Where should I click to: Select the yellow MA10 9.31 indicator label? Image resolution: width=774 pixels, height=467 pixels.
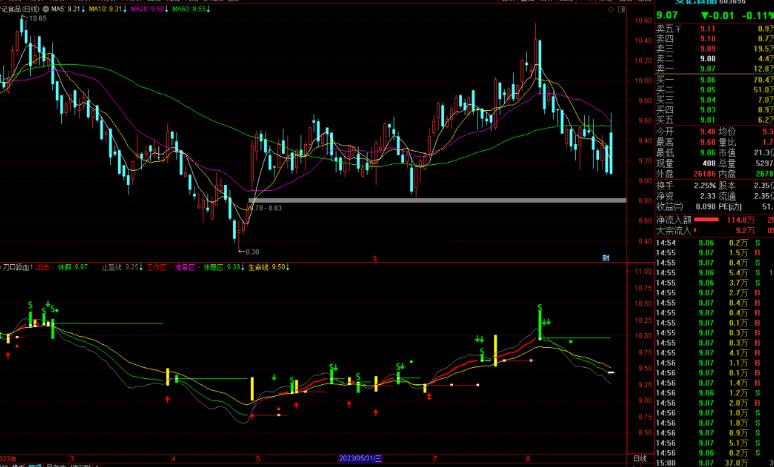click(x=107, y=9)
